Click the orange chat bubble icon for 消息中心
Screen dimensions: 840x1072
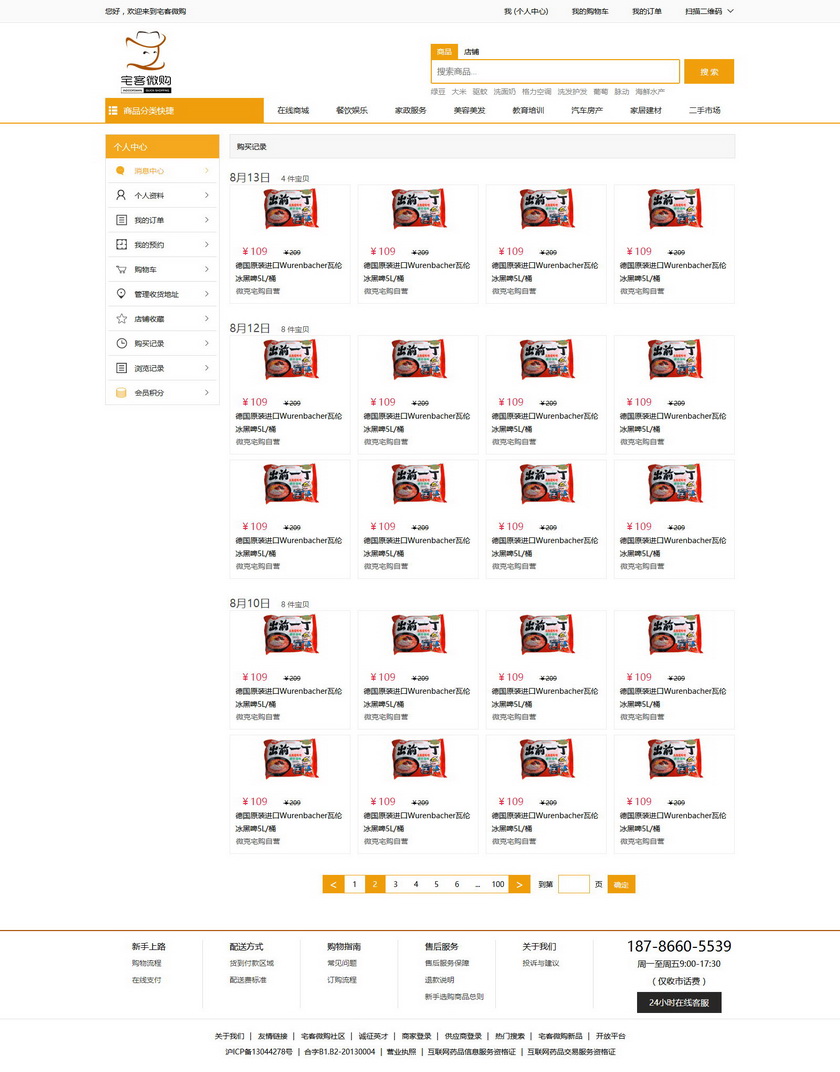tap(120, 170)
